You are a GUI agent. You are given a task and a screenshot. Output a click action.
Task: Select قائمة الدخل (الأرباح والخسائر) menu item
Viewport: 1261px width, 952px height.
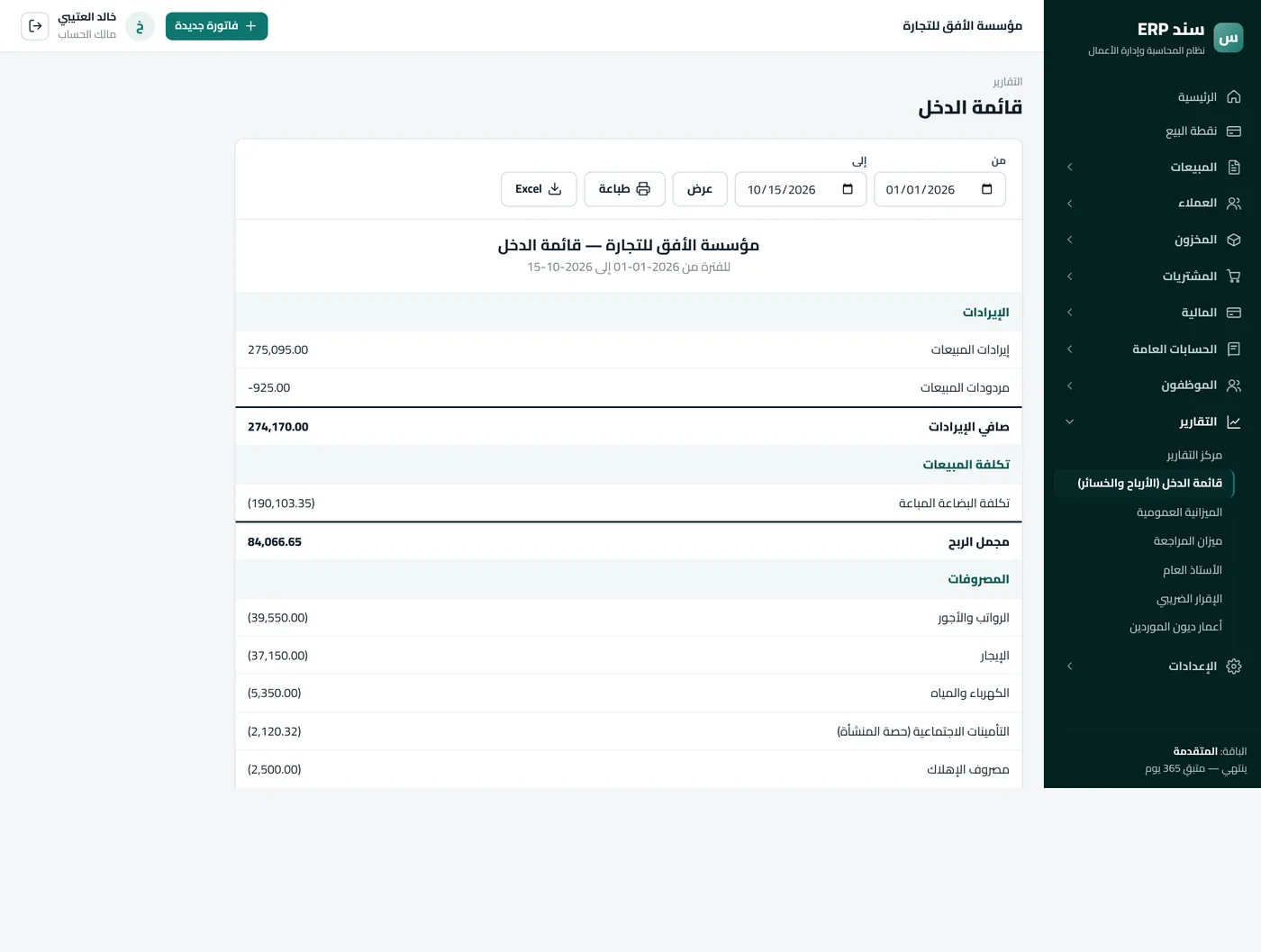pos(1144,484)
